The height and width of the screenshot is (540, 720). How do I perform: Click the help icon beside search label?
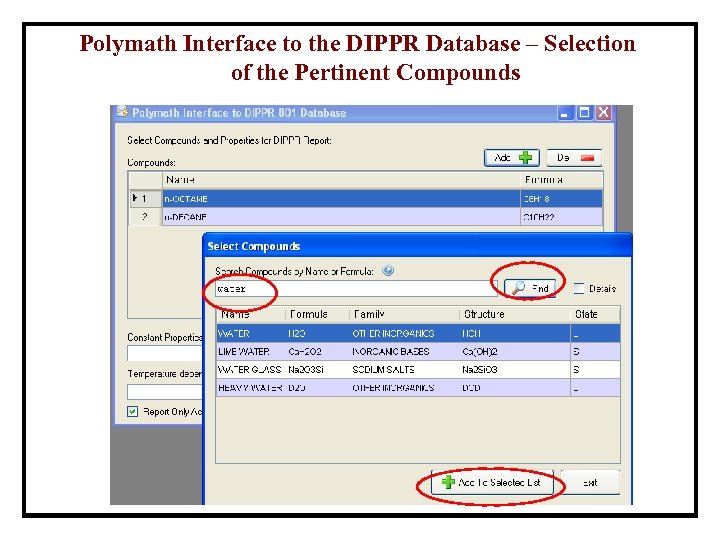point(388,270)
